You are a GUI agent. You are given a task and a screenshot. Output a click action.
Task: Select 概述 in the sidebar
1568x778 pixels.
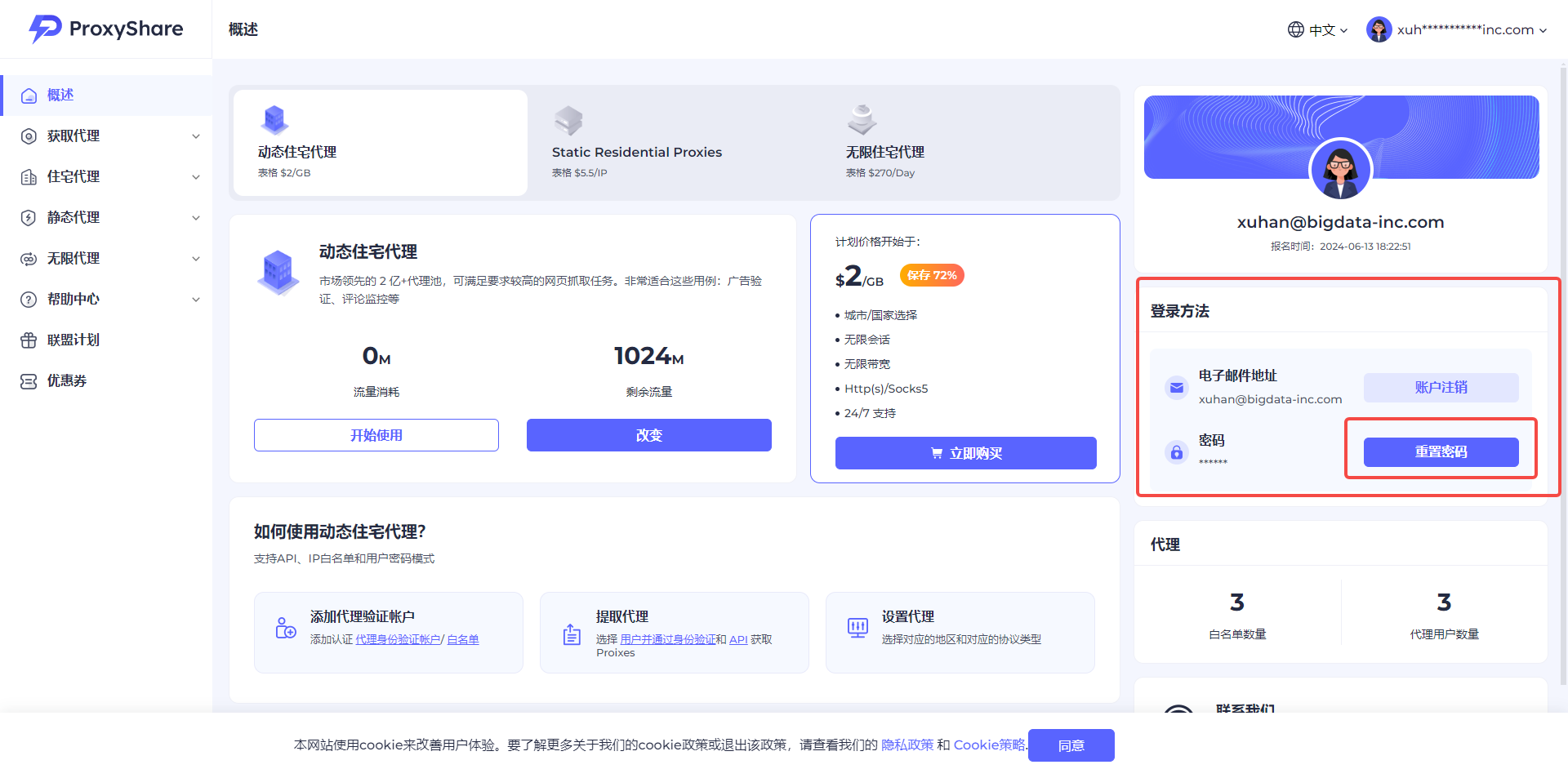(x=106, y=96)
